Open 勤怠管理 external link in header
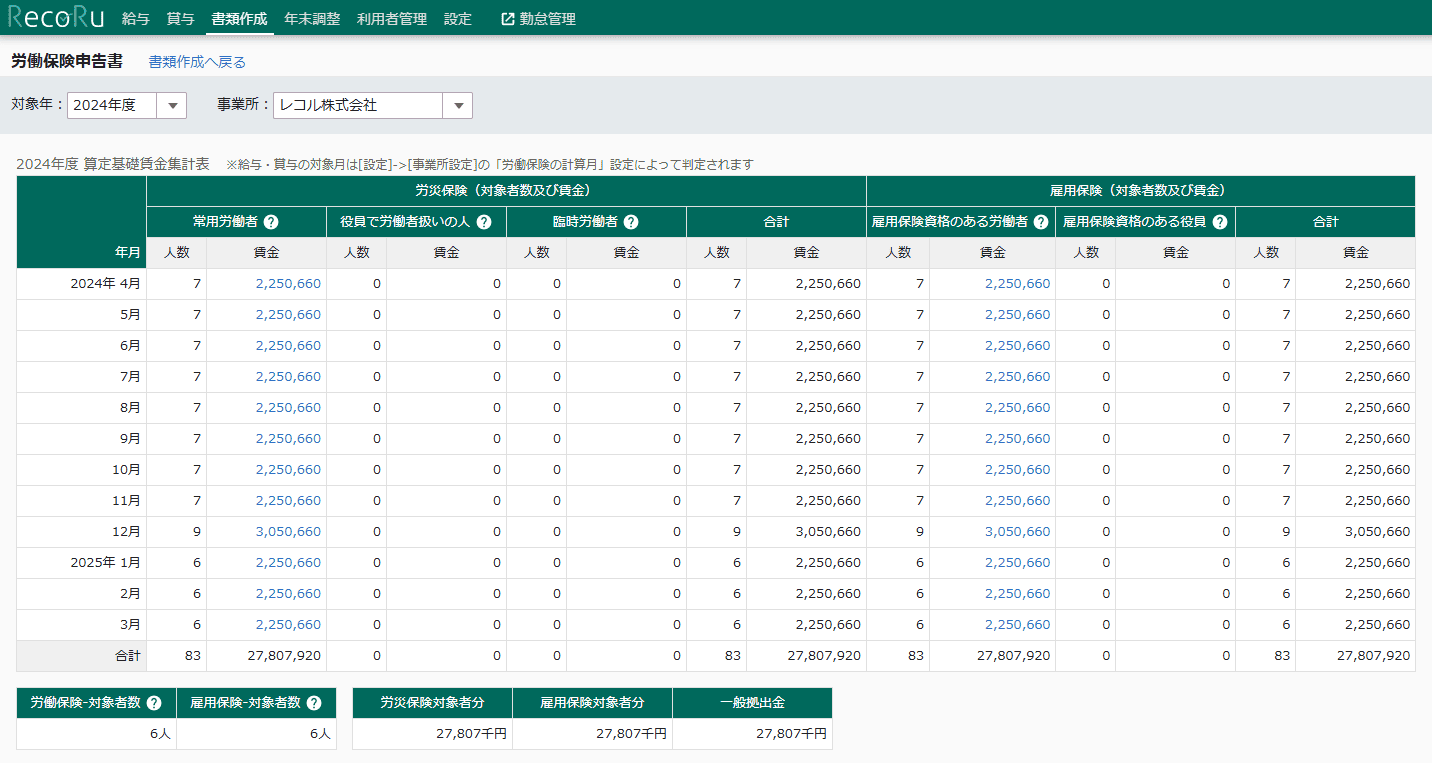This screenshot has height=763, width=1432. [x=538, y=19]
